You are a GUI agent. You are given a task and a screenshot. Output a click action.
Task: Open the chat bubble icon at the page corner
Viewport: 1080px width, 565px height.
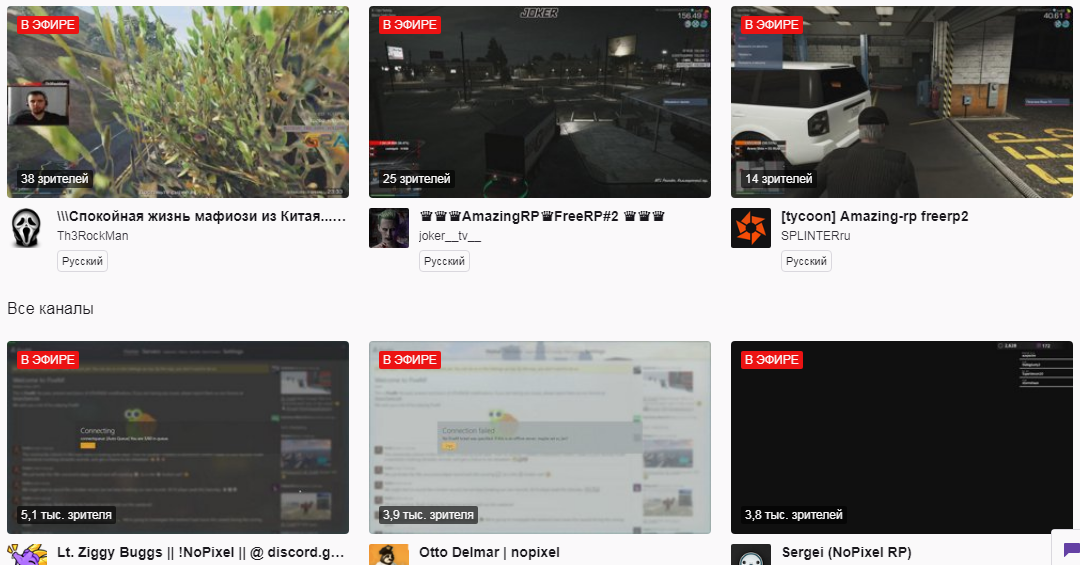pyautogui.click(x=1070, y=549)
